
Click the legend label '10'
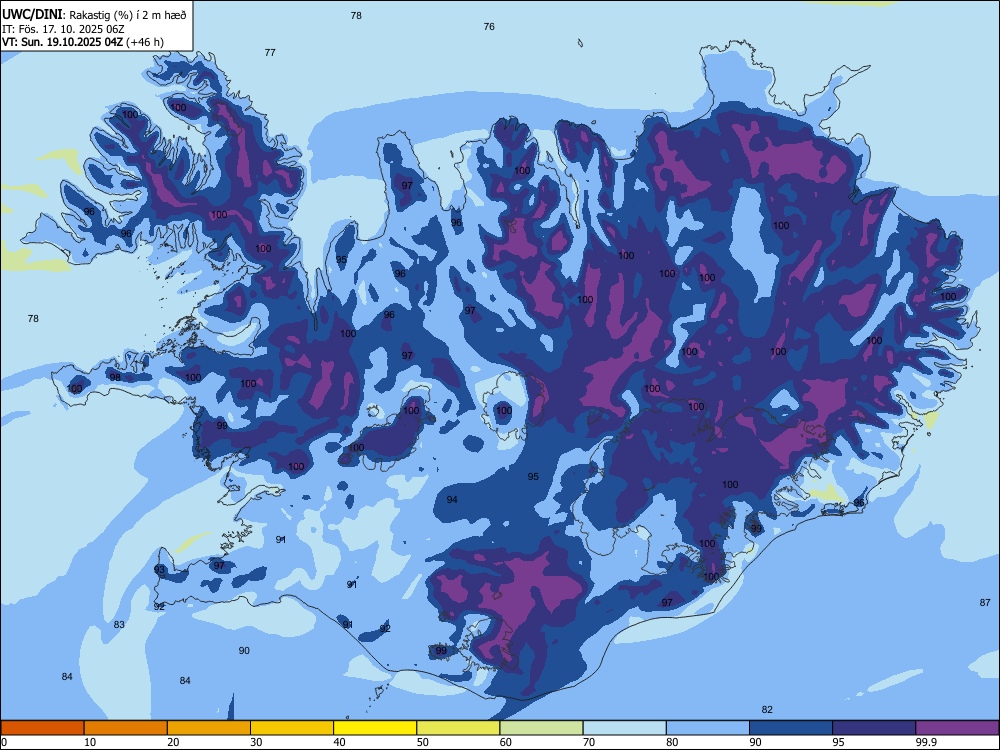tap(90, 742)
